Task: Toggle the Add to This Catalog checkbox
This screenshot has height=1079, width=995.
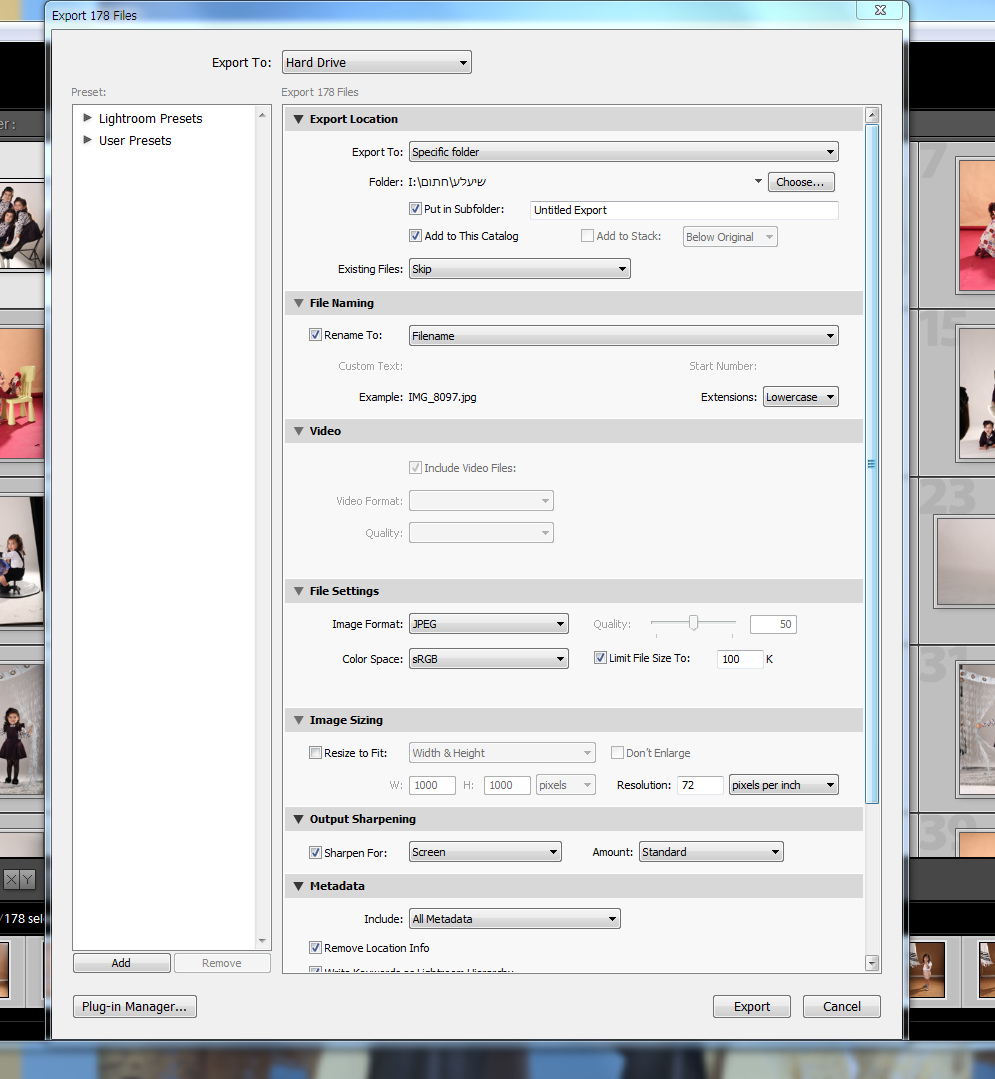Action: pyautogui.click(x=416, y=235)
